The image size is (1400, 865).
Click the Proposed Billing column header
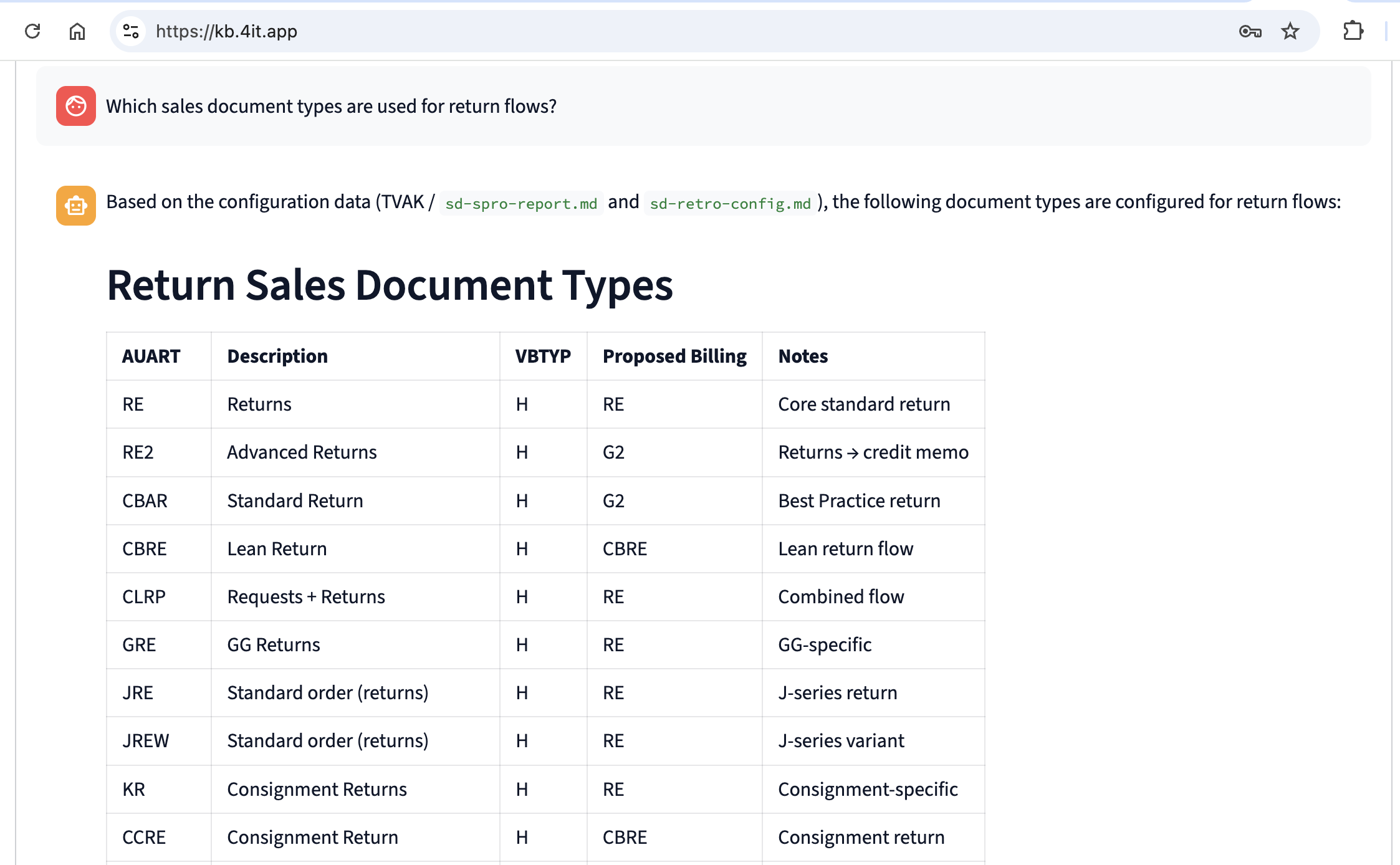[674, 356]
